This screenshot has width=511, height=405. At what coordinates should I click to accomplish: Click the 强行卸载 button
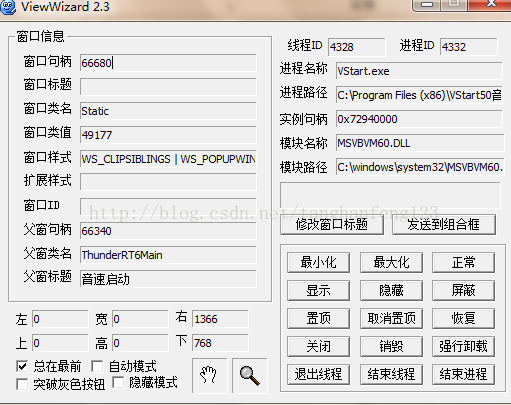pyautogui.click(x=463, y=346)
